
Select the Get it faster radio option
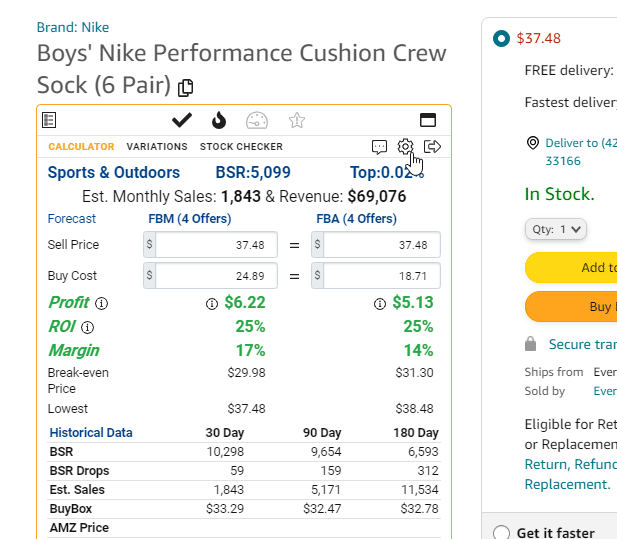[501, 533]
